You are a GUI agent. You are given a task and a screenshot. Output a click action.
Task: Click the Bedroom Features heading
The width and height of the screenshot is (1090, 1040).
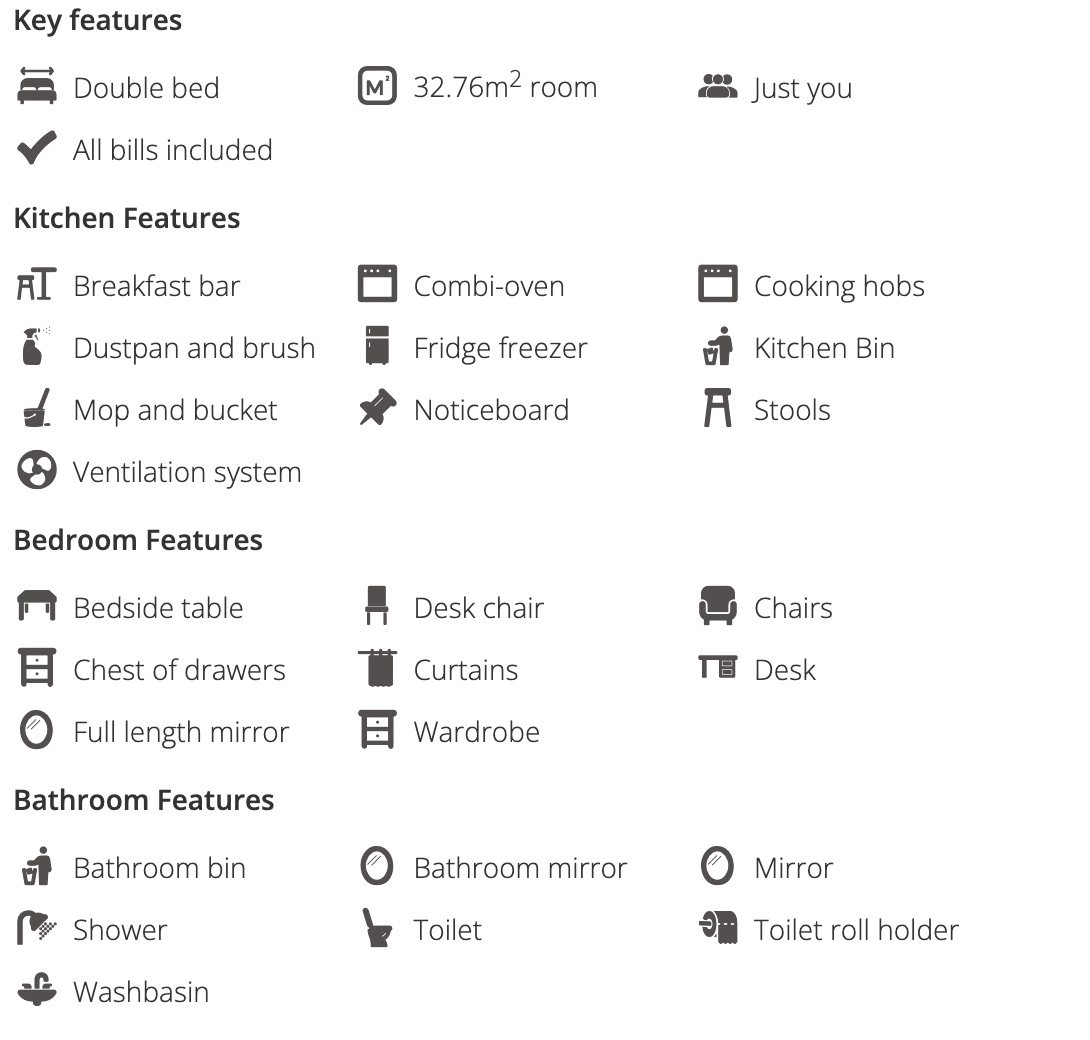[138, 540]
